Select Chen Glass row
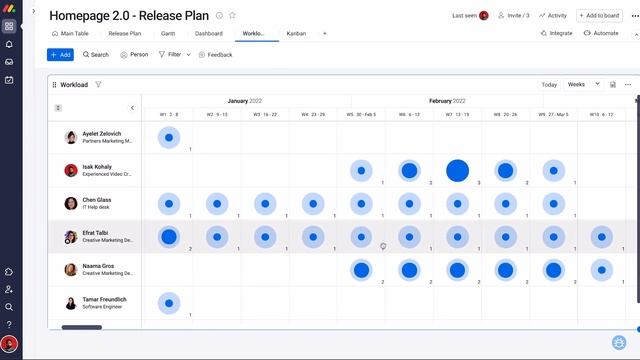Viewport: 640px width, 360px height. coord(95,204)
